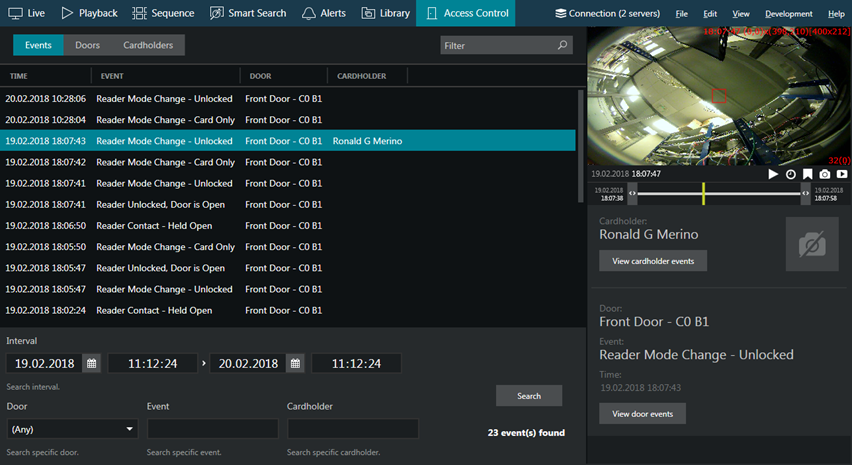Viewport: 852px width, 465px height.
Task: Switch to the Doors sub-tab
Action: pyautogui.click(x=87, y=45)
